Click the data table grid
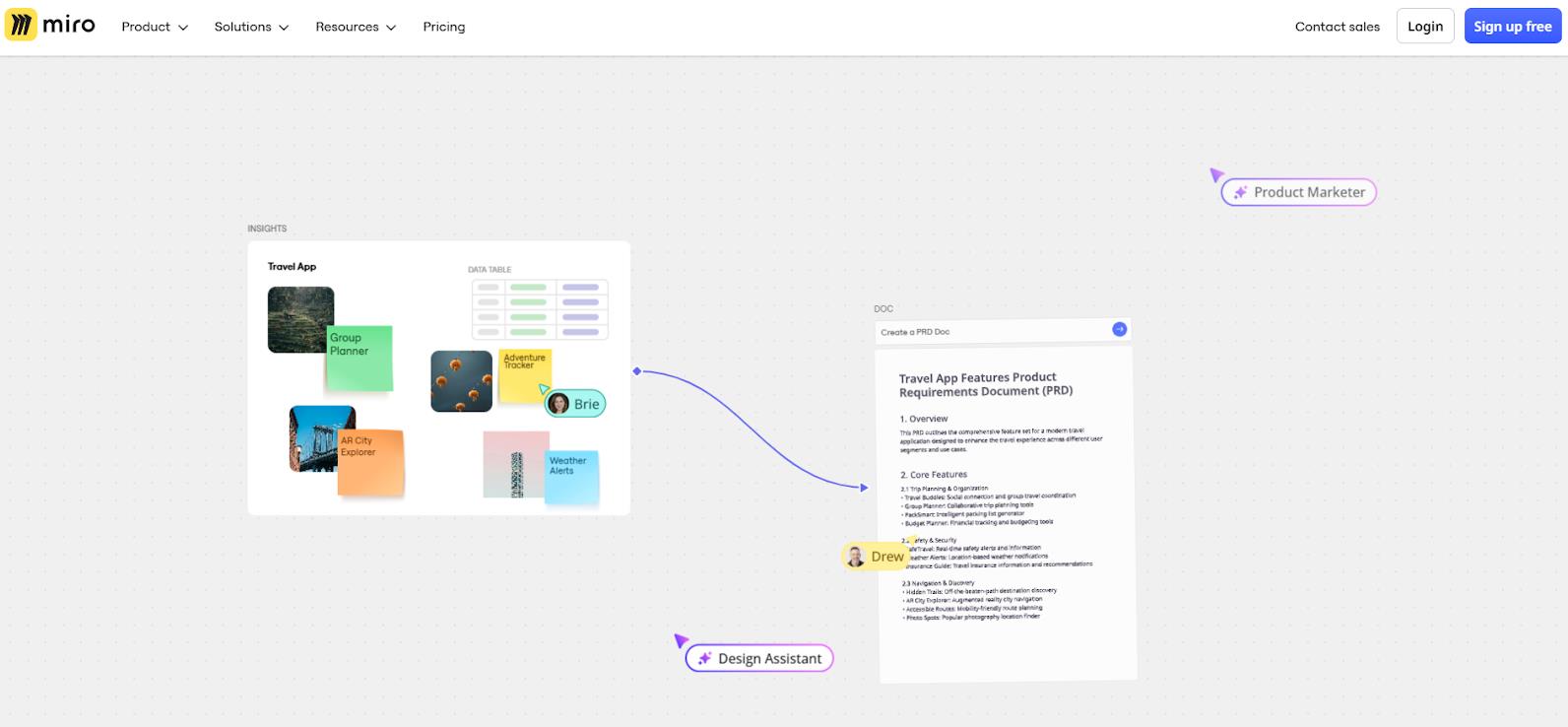The image size is (1568, 727). tap(540, 309)
